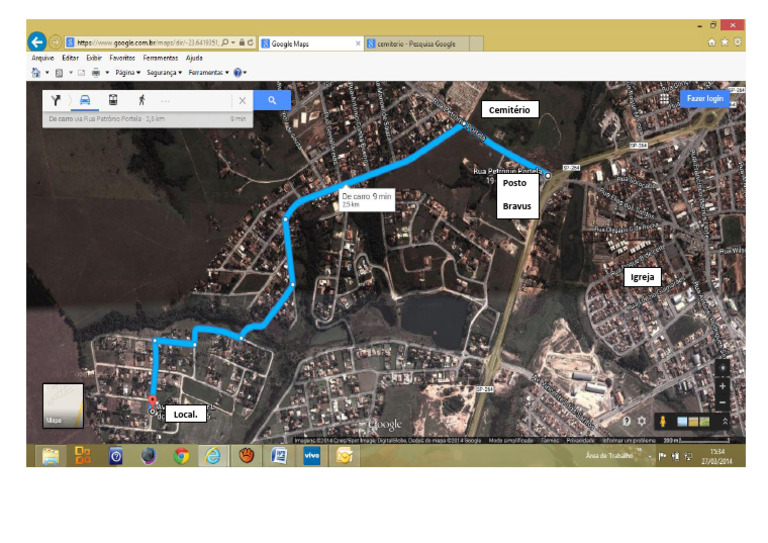Viewport: 768px width, 543px height.
Task: Click the browser back arrow button
Action: [37, 42]
